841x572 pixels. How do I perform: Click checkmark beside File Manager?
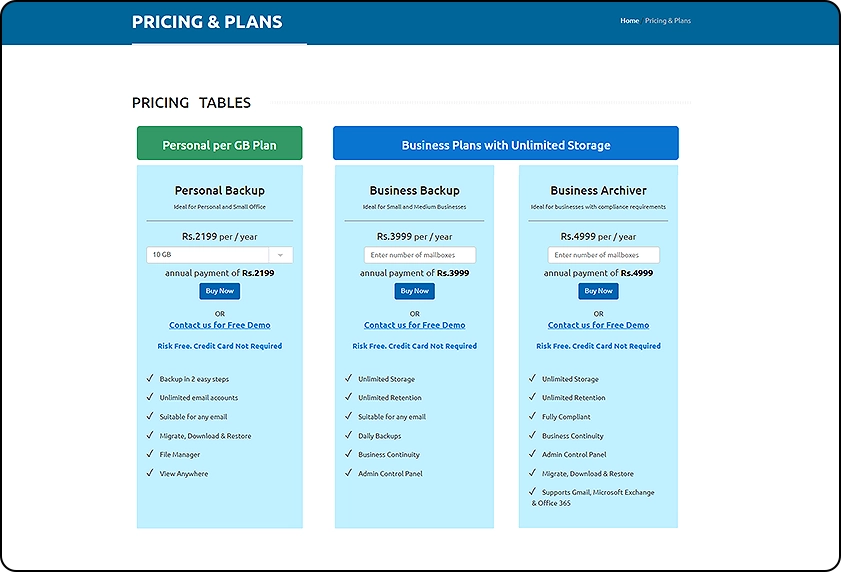point(149,454)
